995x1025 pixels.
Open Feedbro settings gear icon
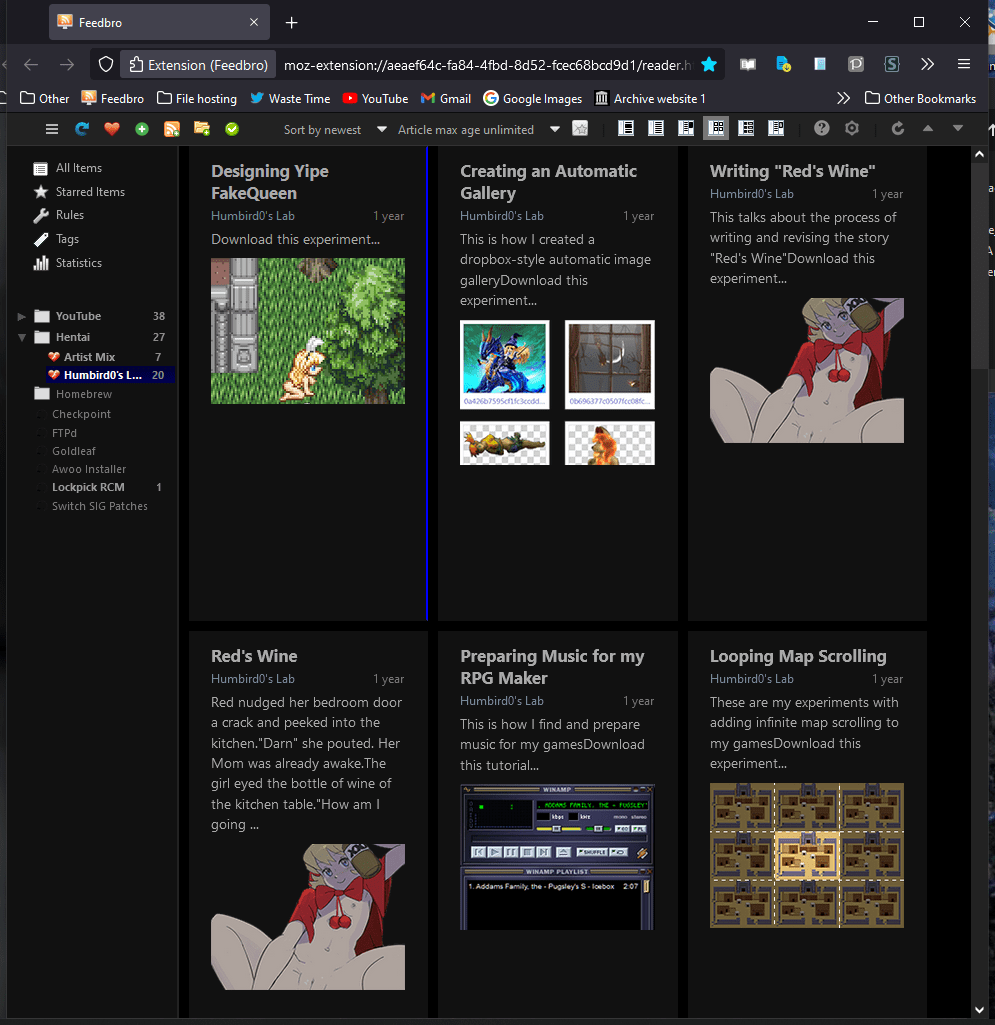852,129
